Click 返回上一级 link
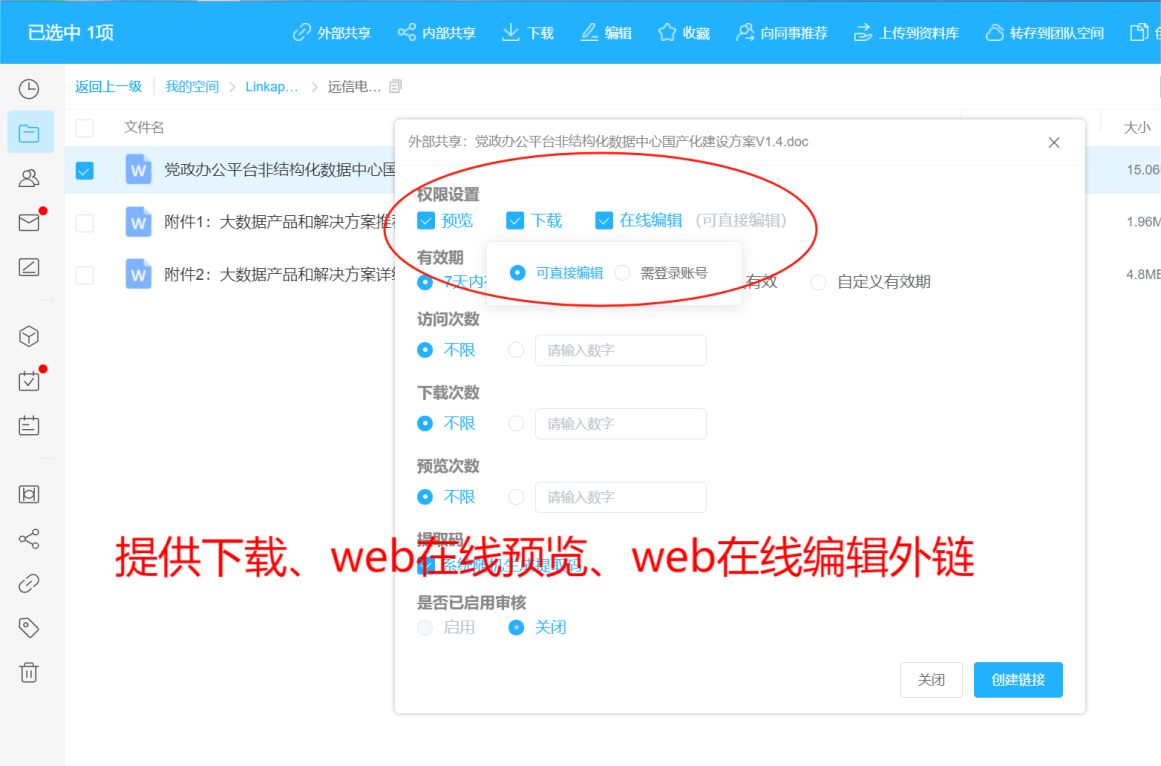 pyautogui.click(x=108, y=87)
